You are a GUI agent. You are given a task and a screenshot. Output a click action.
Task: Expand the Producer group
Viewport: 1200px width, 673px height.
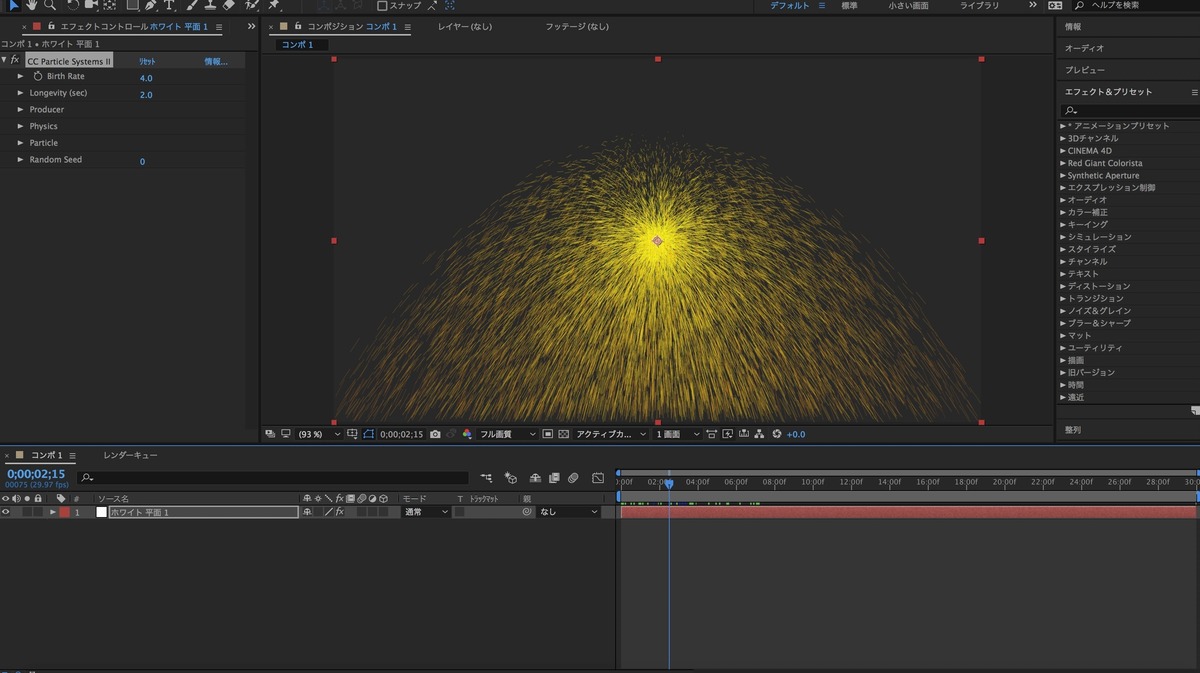point(20,110)
